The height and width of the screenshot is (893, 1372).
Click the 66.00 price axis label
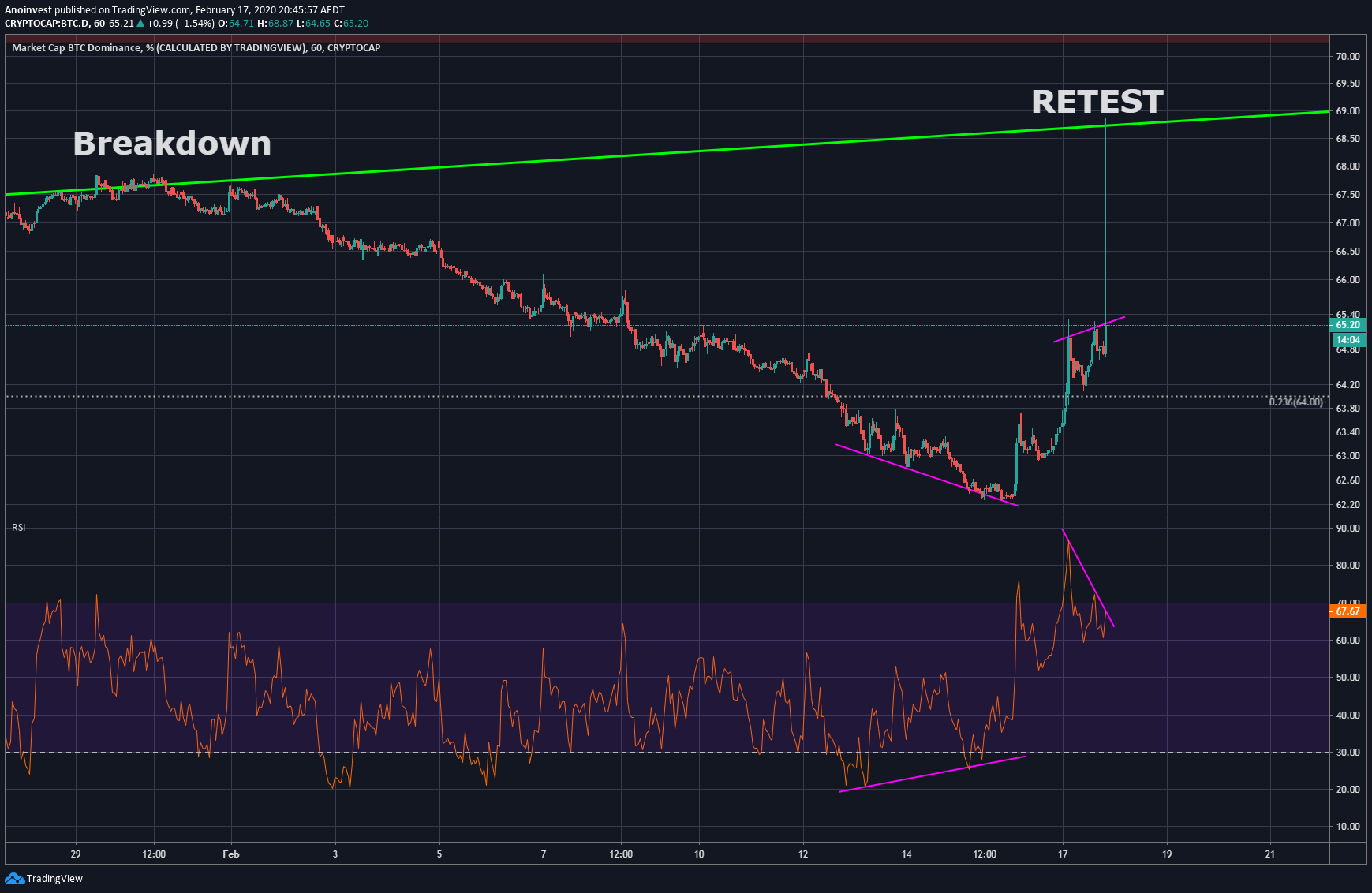pos(1348,280)
